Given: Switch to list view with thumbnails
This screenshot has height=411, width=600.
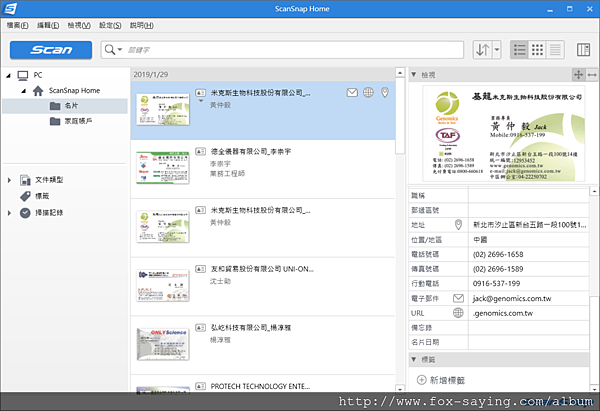Looking at the screenshot, I should click(x=519, y=50).
